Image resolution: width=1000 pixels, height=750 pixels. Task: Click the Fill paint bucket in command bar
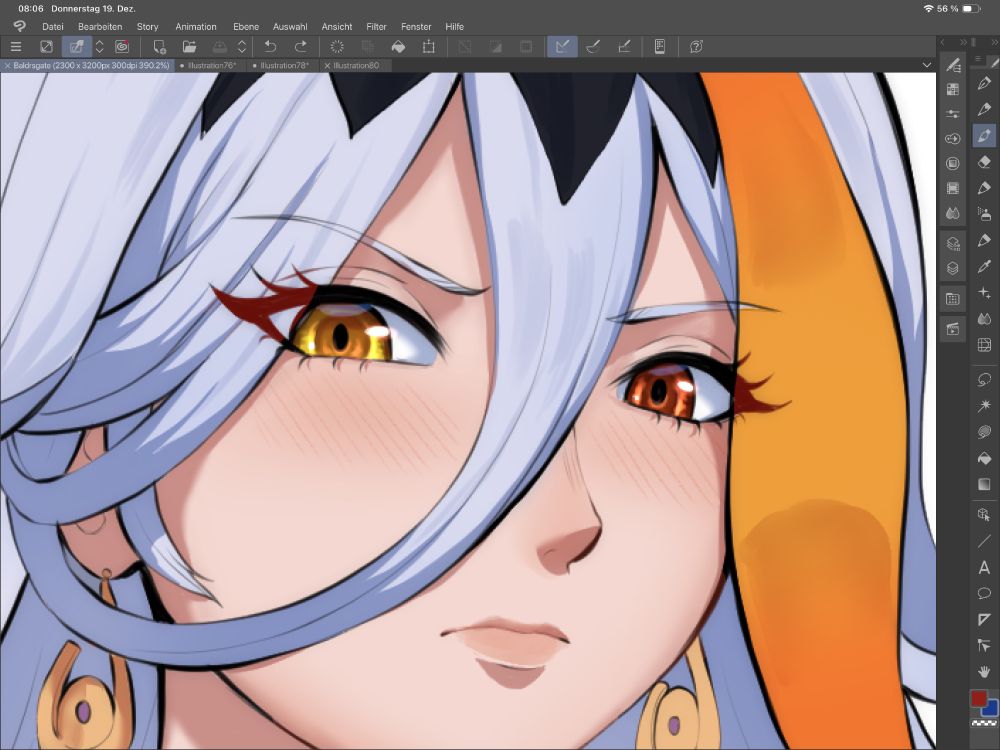coord(398,47)
